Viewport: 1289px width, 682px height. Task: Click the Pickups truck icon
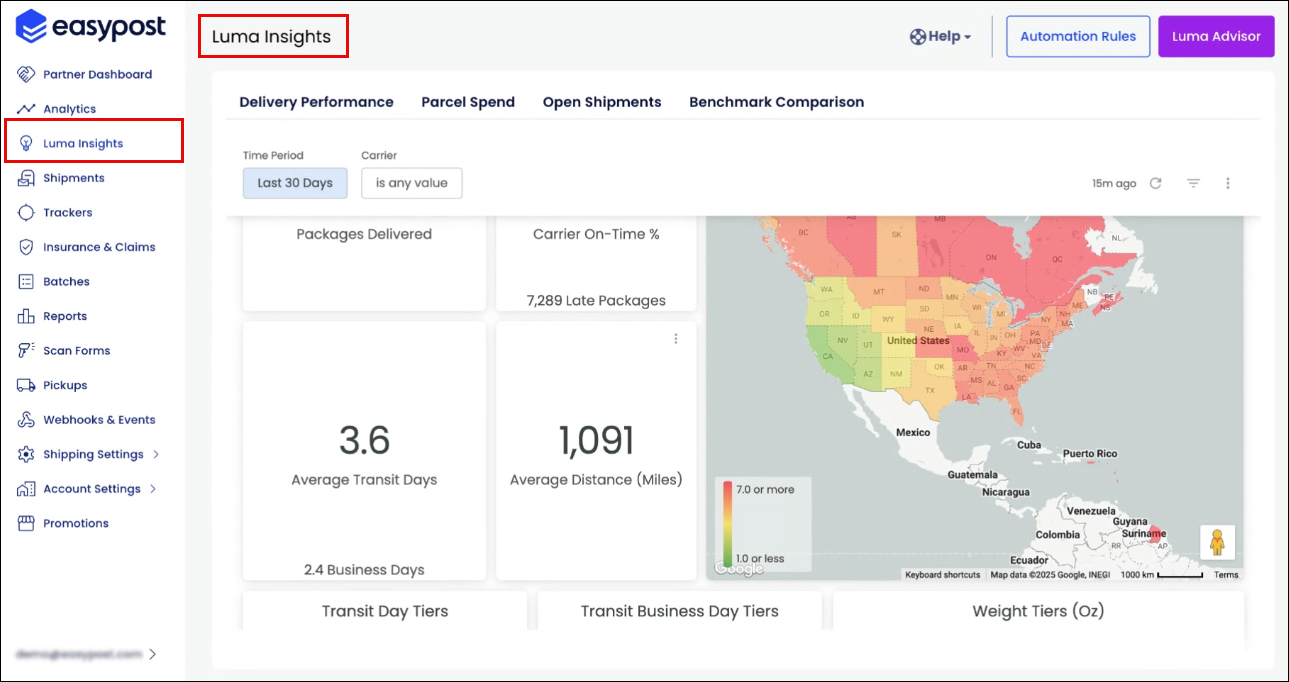[x=27, y=385]
